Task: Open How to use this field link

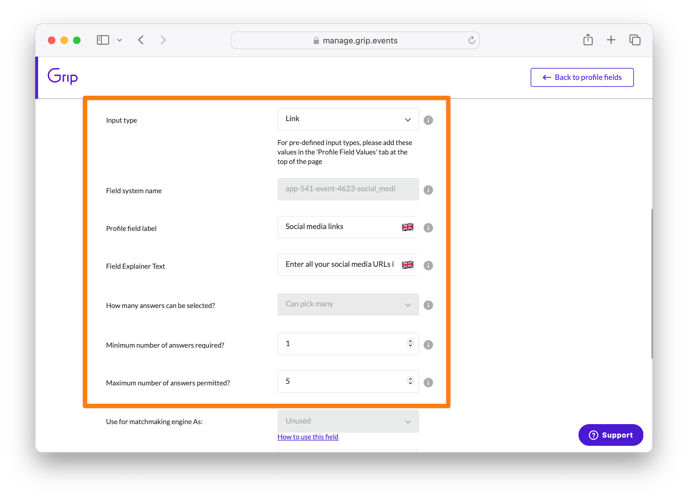Action: 308,437
